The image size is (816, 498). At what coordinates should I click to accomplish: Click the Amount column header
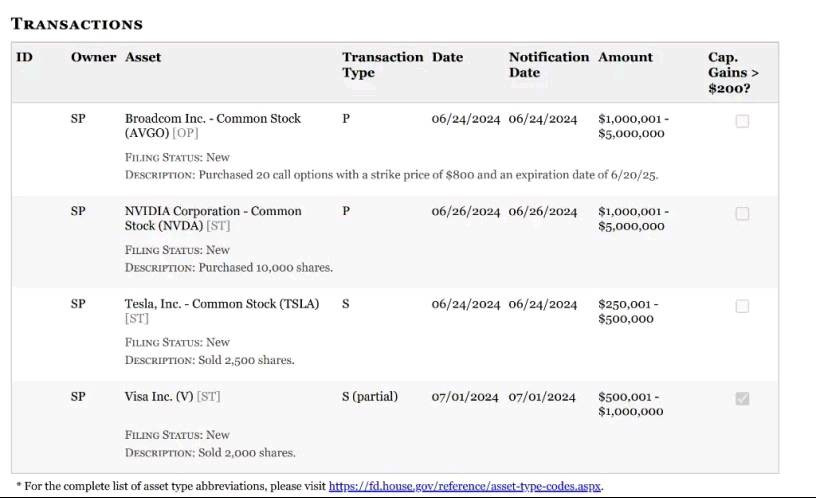coord(625,57)
